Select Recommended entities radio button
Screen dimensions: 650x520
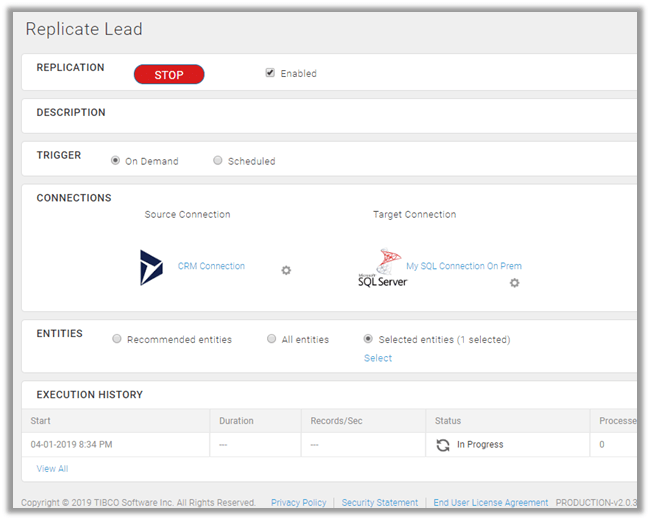point(117,339)
